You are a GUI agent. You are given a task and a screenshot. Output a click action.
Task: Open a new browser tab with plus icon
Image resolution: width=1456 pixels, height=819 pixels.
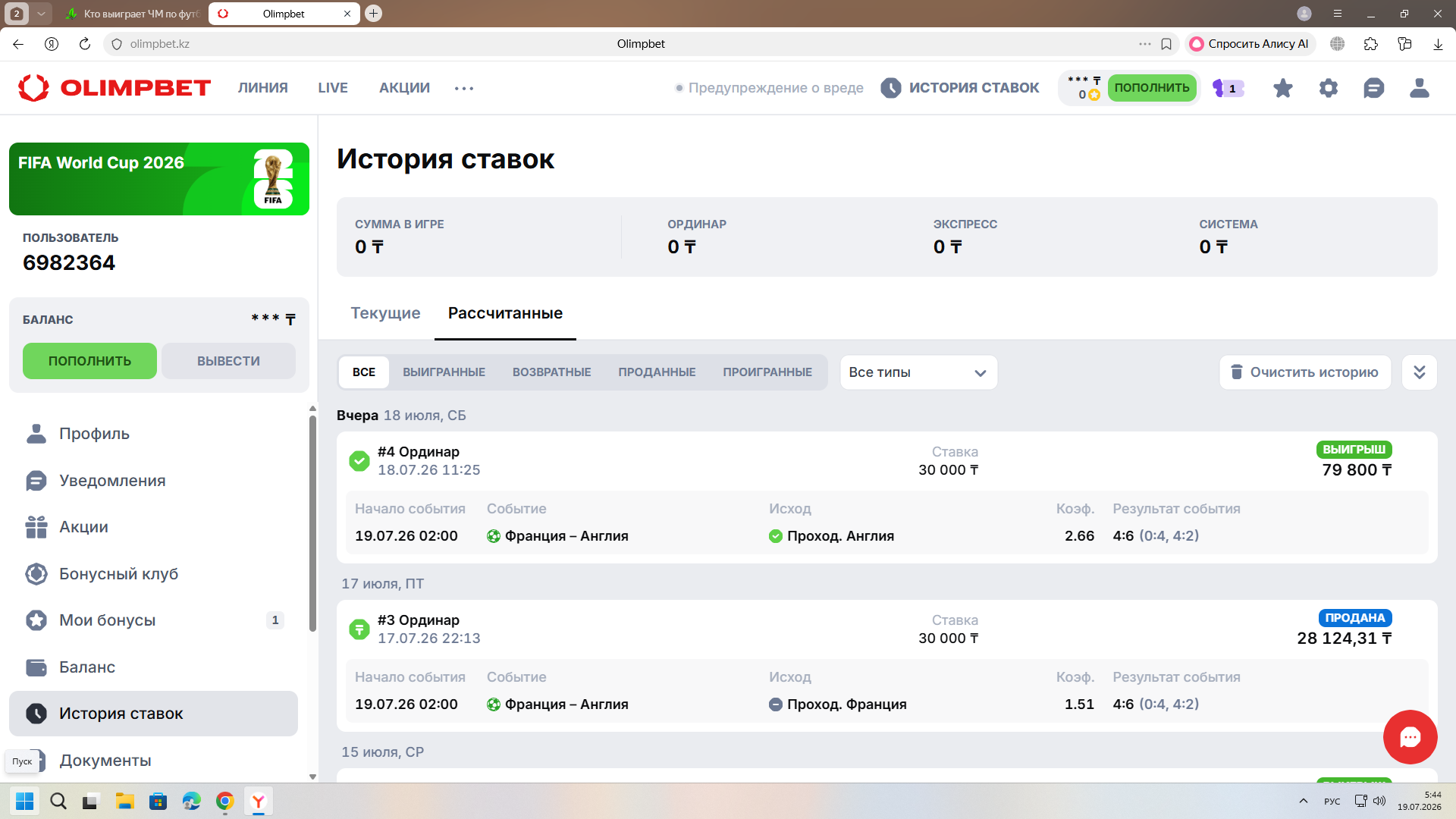373,14
